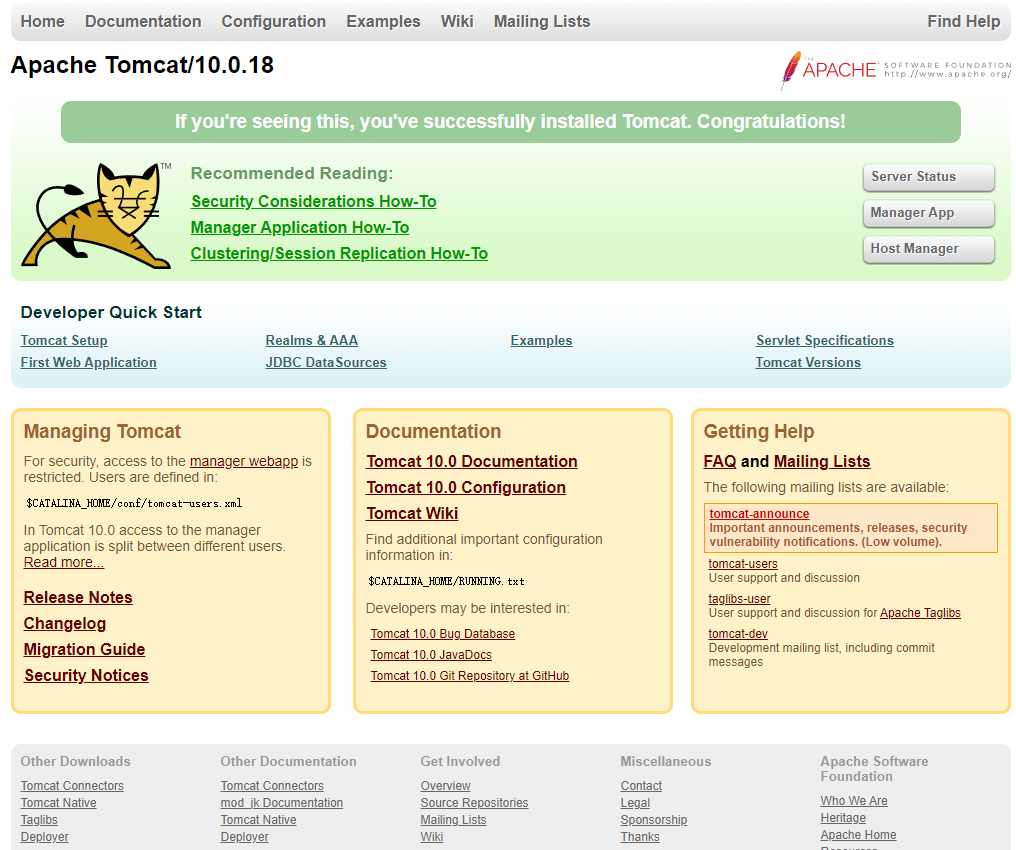1016x850 pixels.
Task: Click the Server Status button
Action: (928, 177)
